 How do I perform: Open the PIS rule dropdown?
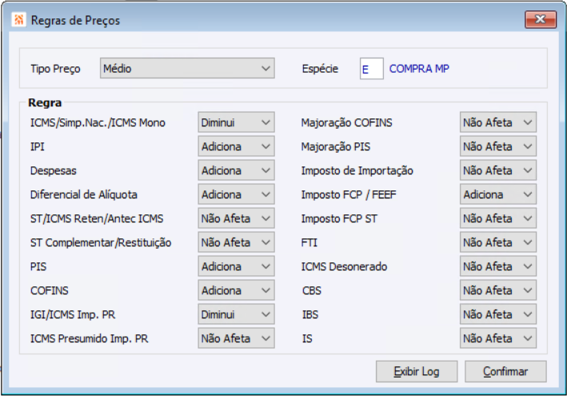tap(236, 267)
